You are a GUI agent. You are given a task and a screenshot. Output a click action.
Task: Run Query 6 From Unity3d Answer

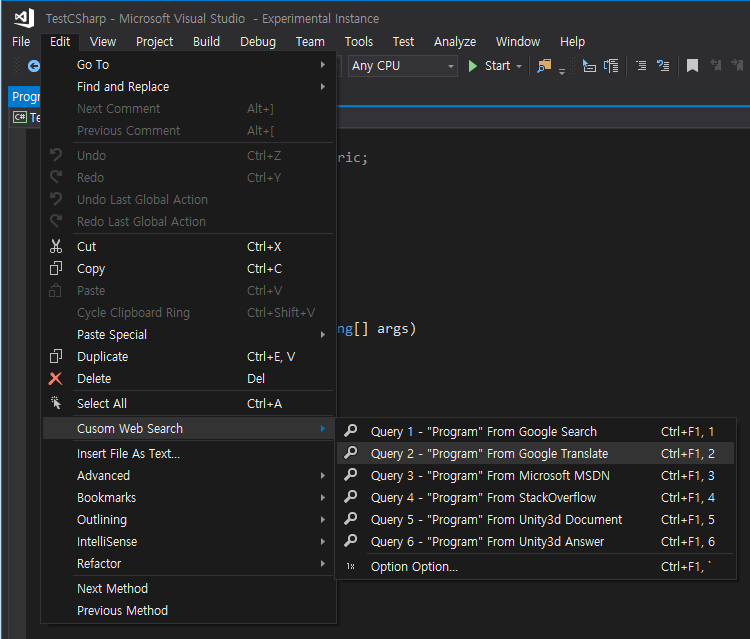[535, 541]
